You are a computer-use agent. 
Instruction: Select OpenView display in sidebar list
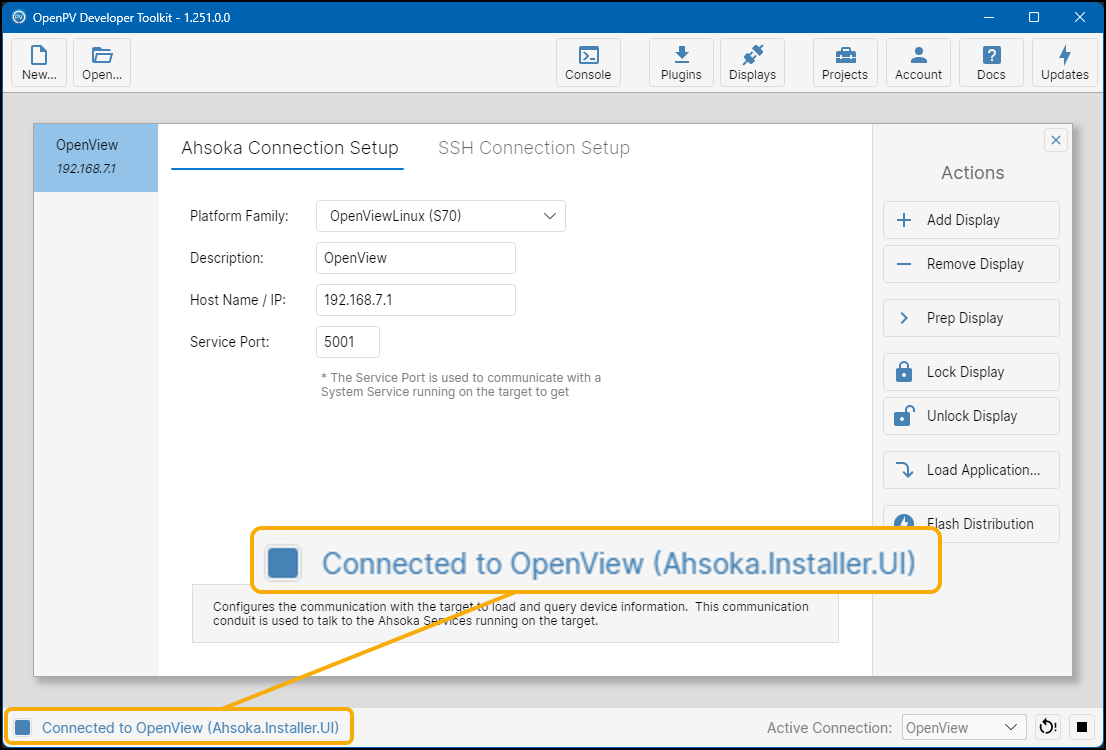point(96,157)
